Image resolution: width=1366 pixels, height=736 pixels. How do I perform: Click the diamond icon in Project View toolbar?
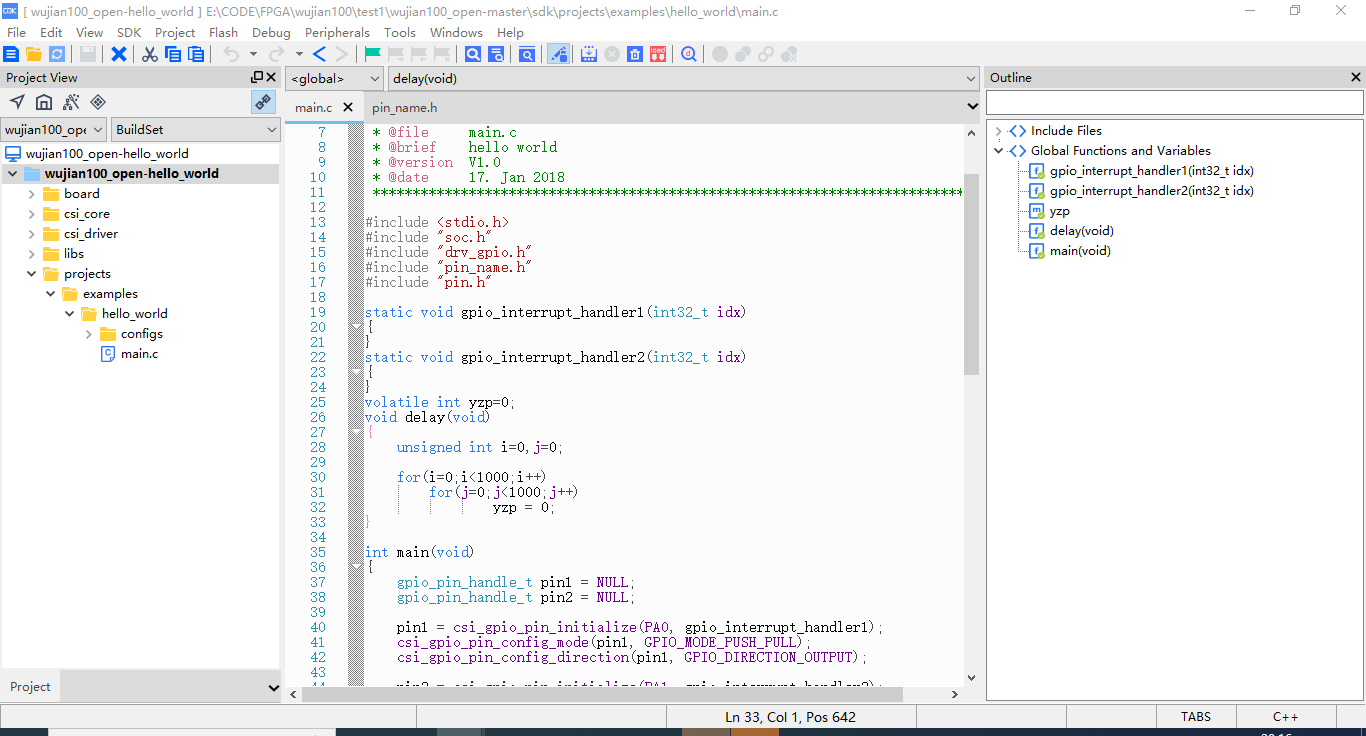[x=98, y=102]
